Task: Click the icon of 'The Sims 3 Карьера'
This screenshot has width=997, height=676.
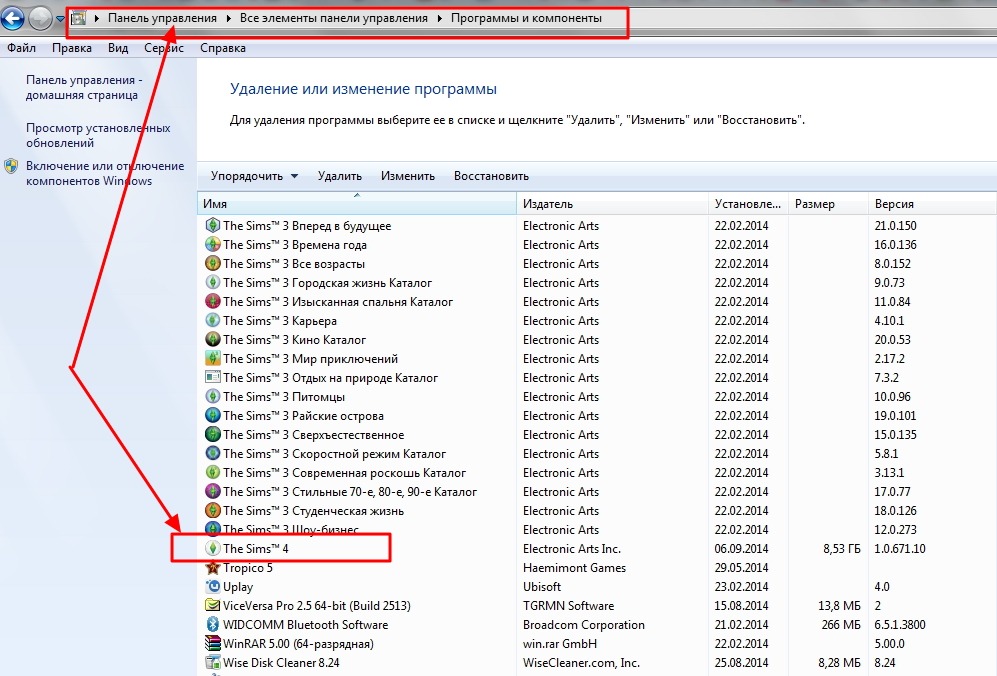Action: tap(212, 321)
